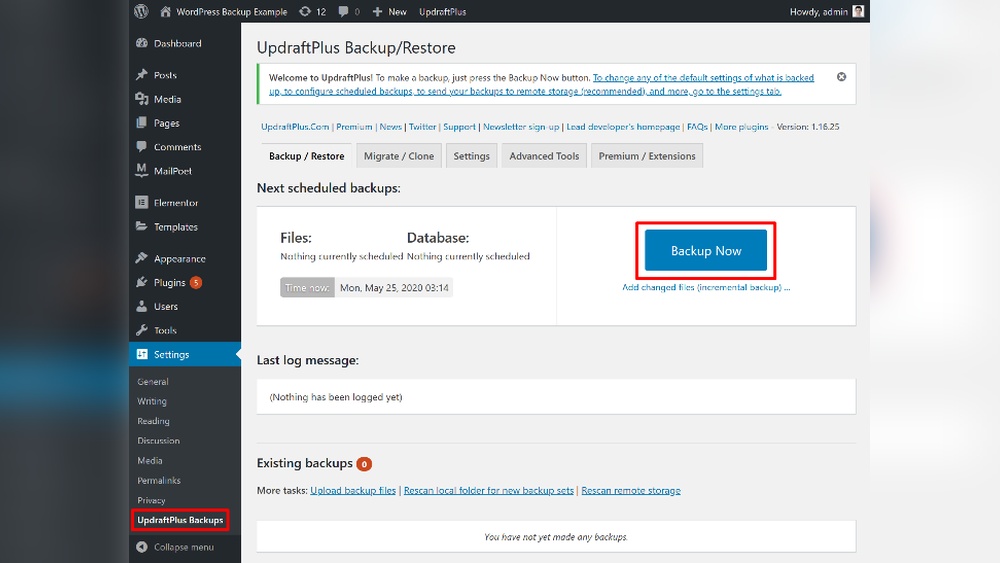Open UpdraftPlus menu in admin bar
This screenshot has height=563, width=1000.
pyautogui.click(x=443, y=11)
